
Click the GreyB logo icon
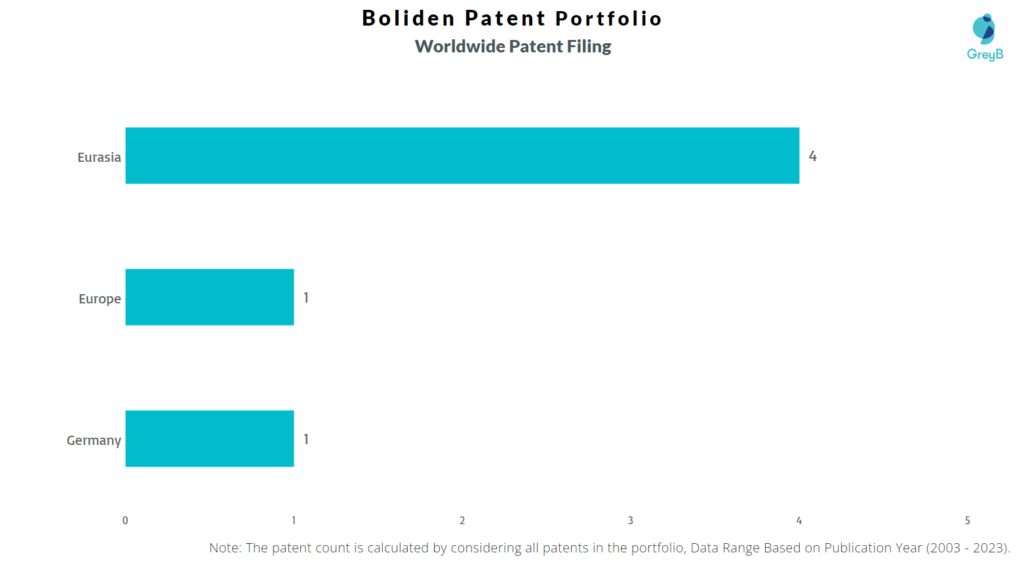point(984,29)
